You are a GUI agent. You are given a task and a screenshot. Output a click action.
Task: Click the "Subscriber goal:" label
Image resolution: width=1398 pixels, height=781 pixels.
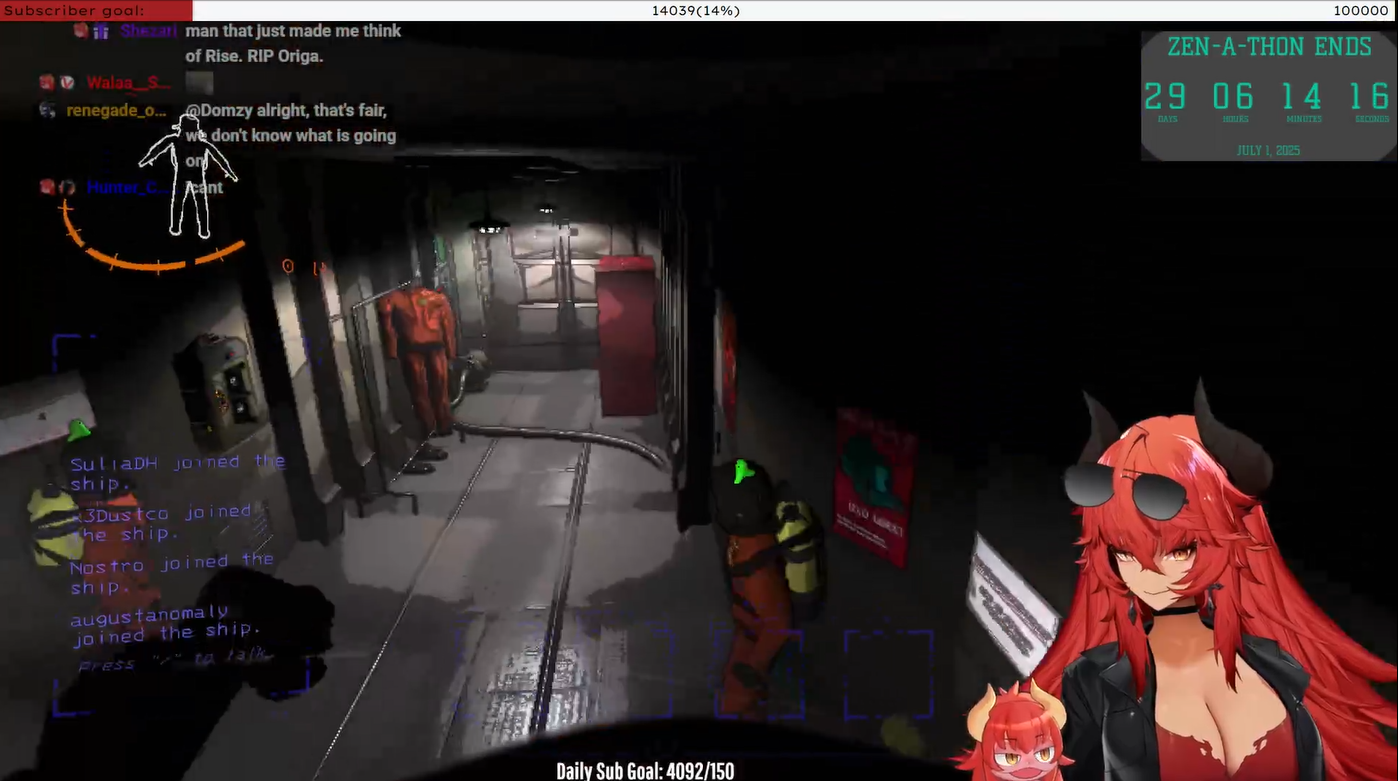coord(73,10)
